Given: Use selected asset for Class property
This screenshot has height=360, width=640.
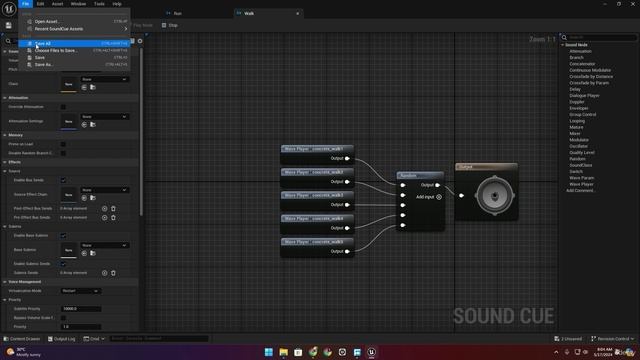Looking at the screenshot, I should click(x=84, y=87).
